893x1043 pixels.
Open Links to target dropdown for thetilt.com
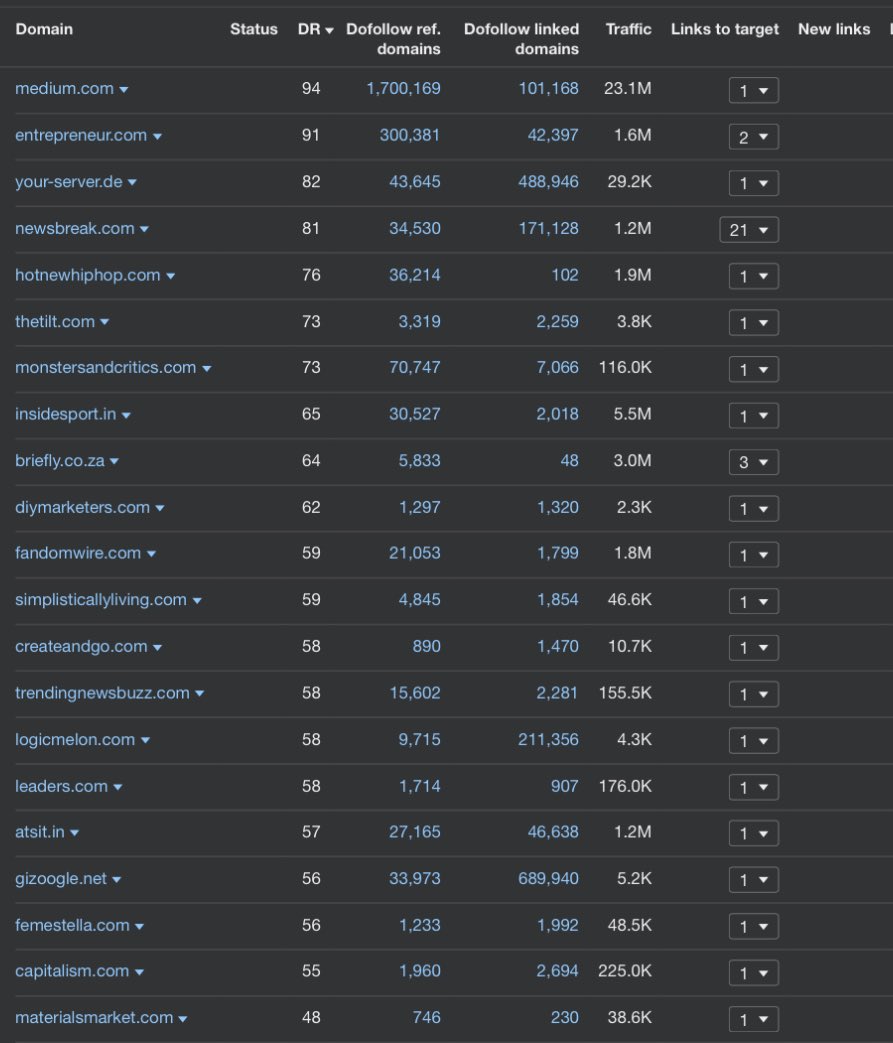[754, 323]
